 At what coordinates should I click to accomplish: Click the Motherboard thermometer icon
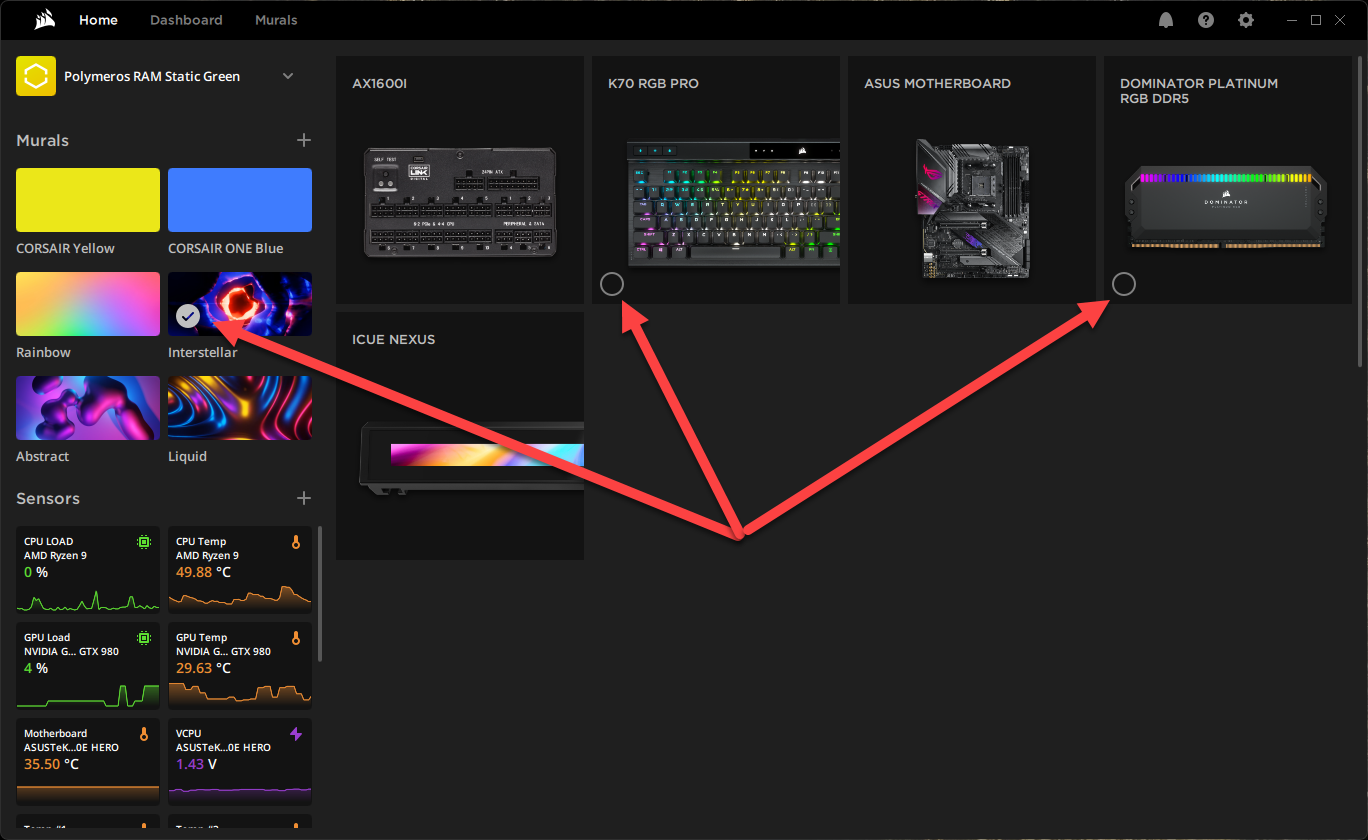(144, 734)
